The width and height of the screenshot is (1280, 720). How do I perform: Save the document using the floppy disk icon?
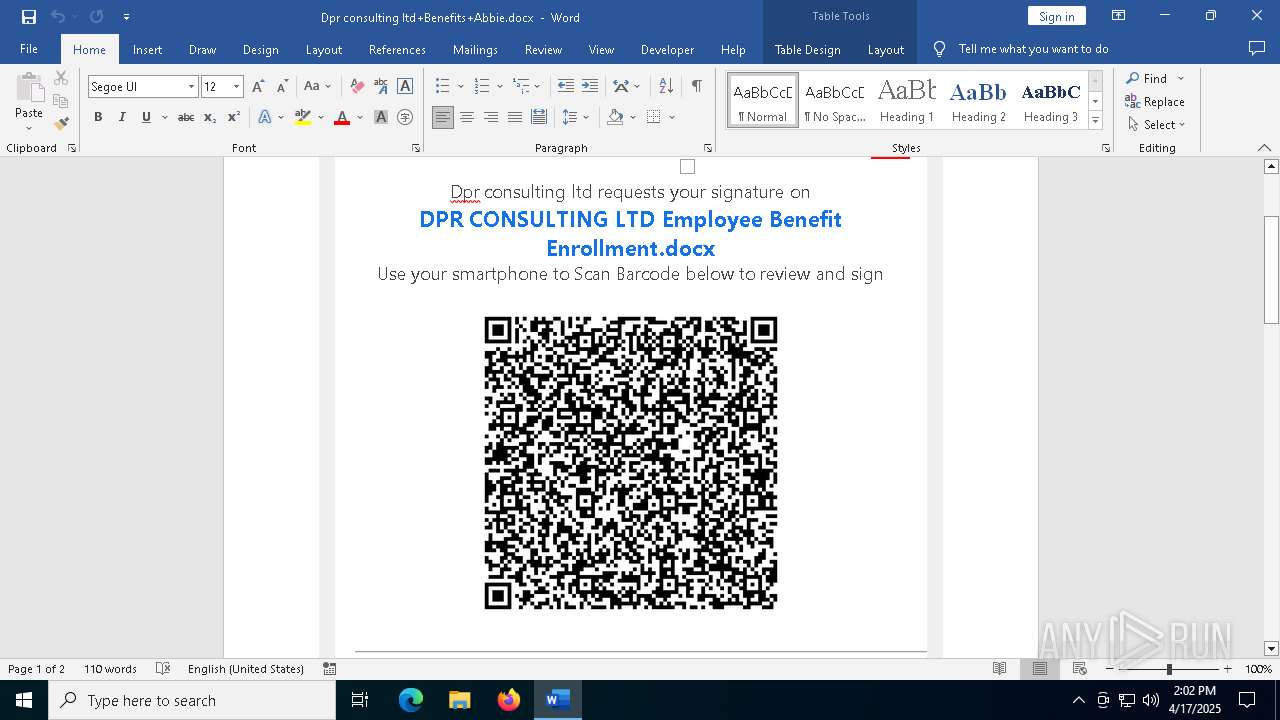(x=29, y=17)
